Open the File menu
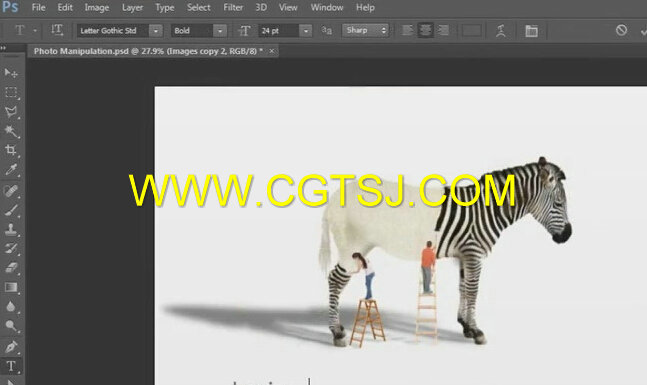The height and width of the screenshot is (385, 647). coord(38,7)
